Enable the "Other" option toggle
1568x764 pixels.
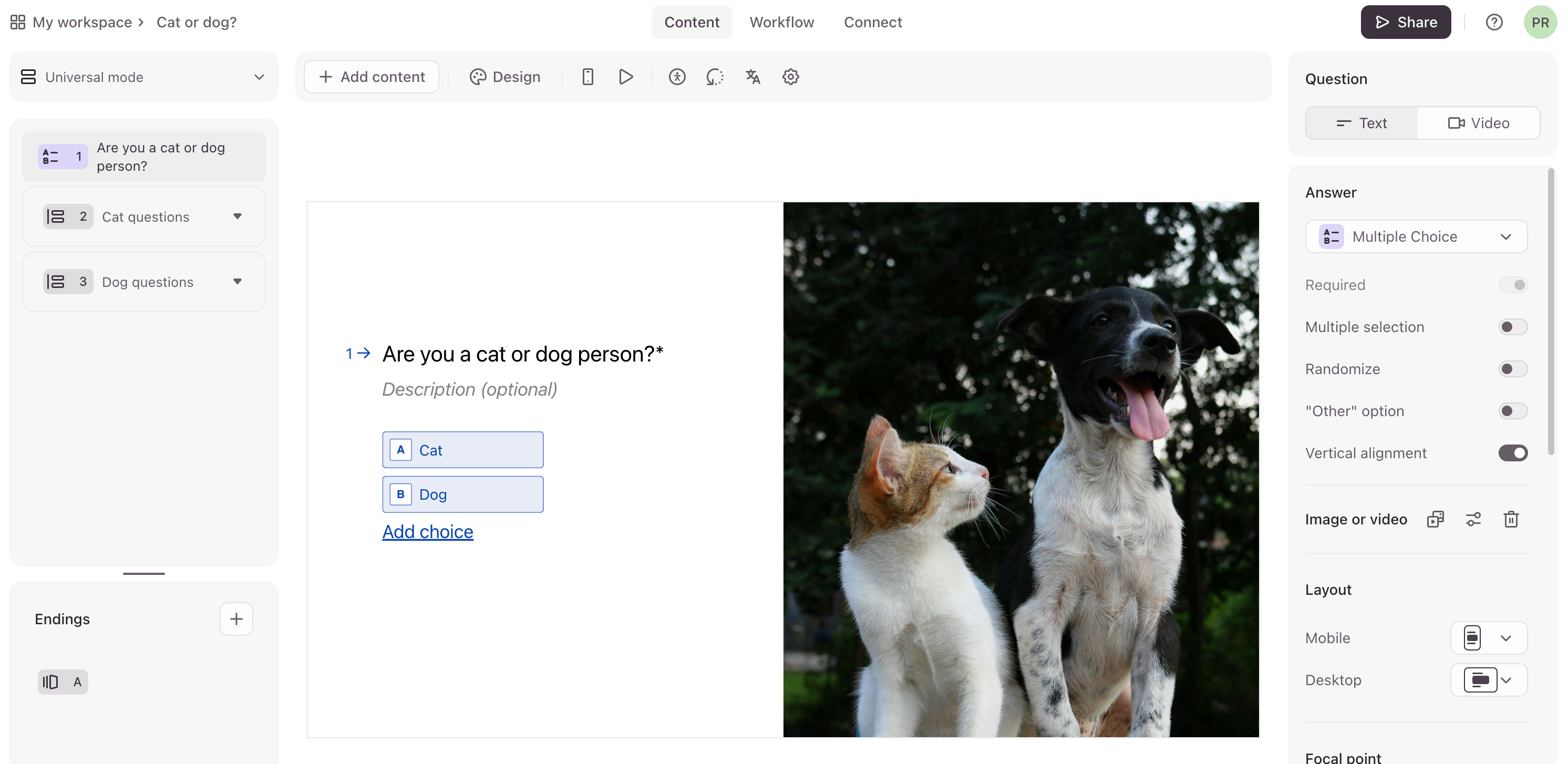coord(1513,411)
